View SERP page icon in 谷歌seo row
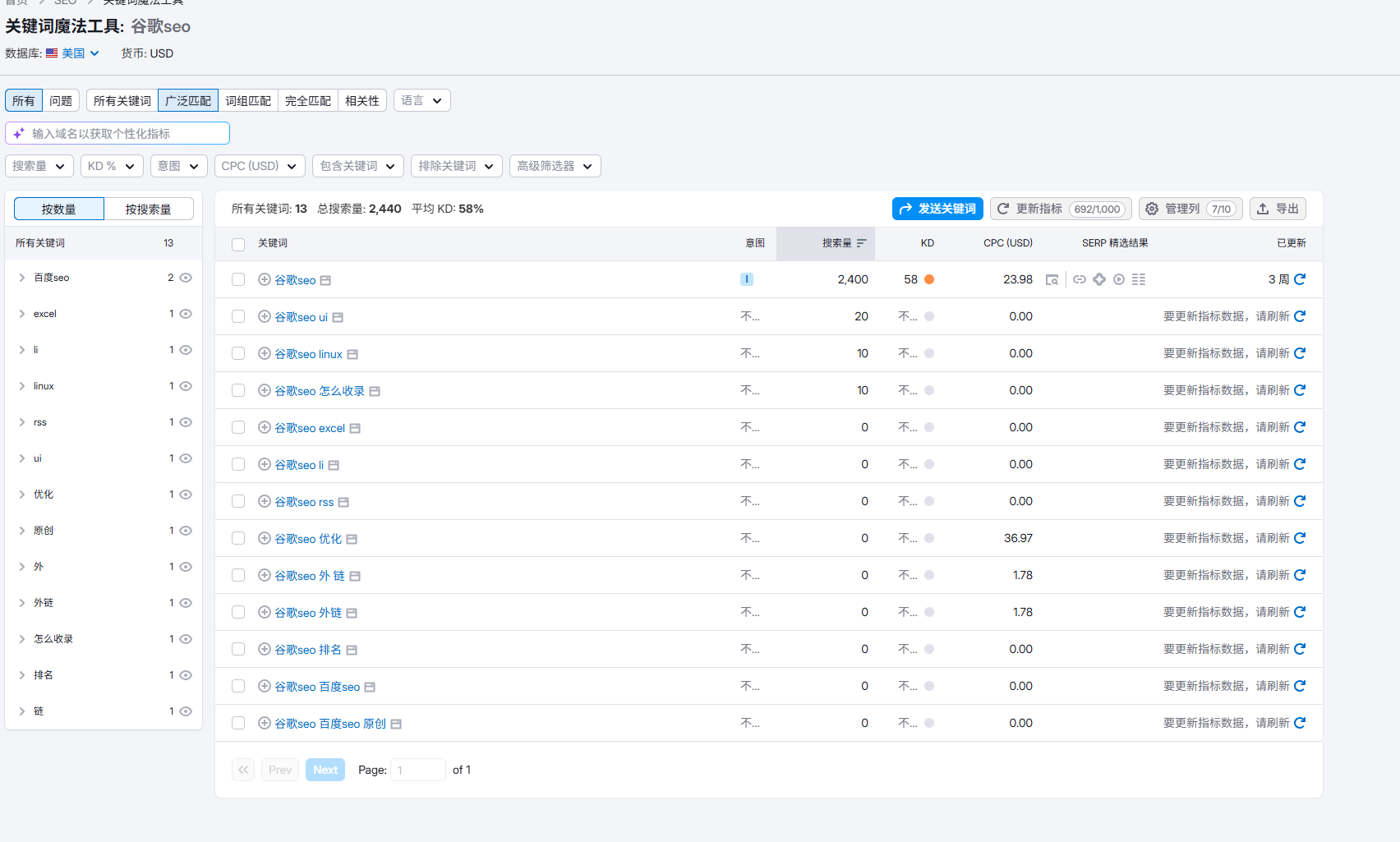 point(1052,279)
